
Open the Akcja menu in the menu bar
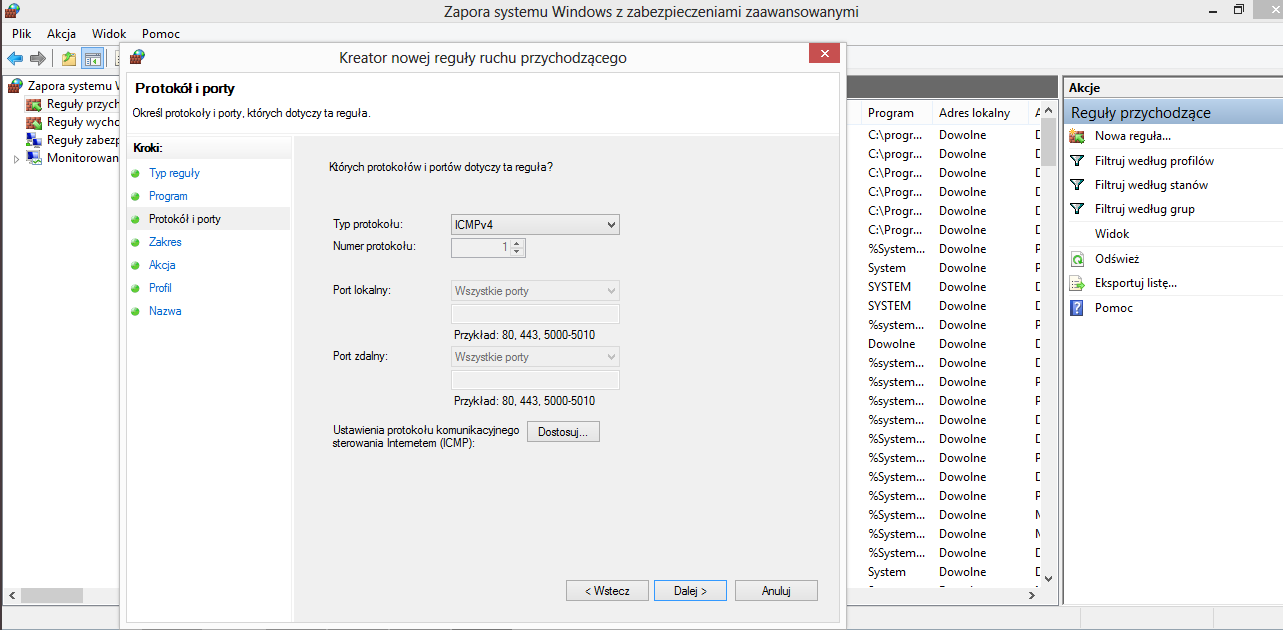[61, 33]
